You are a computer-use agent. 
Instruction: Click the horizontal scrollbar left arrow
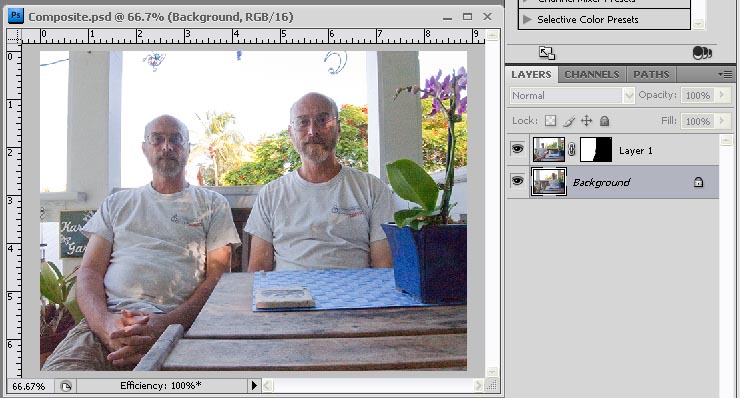tap(268, 386)
